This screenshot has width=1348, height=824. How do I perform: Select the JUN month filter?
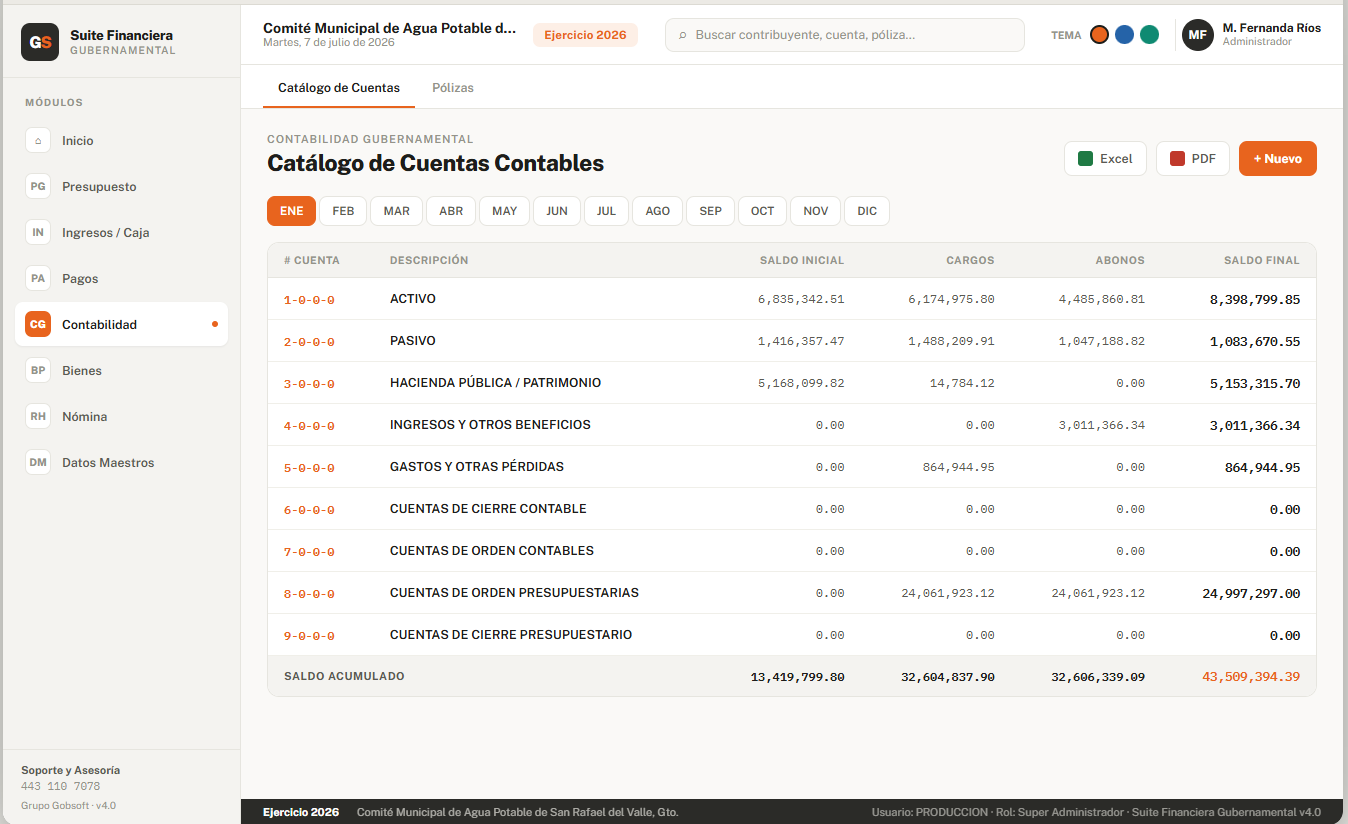557,211
